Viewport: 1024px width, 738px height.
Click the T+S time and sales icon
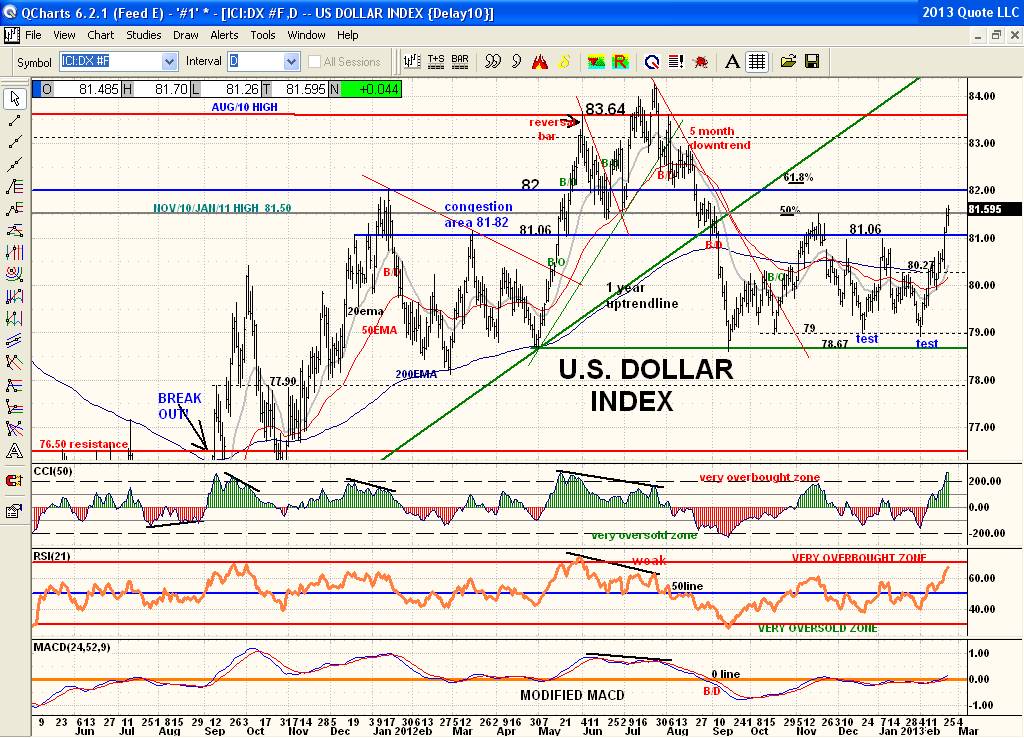436,61
